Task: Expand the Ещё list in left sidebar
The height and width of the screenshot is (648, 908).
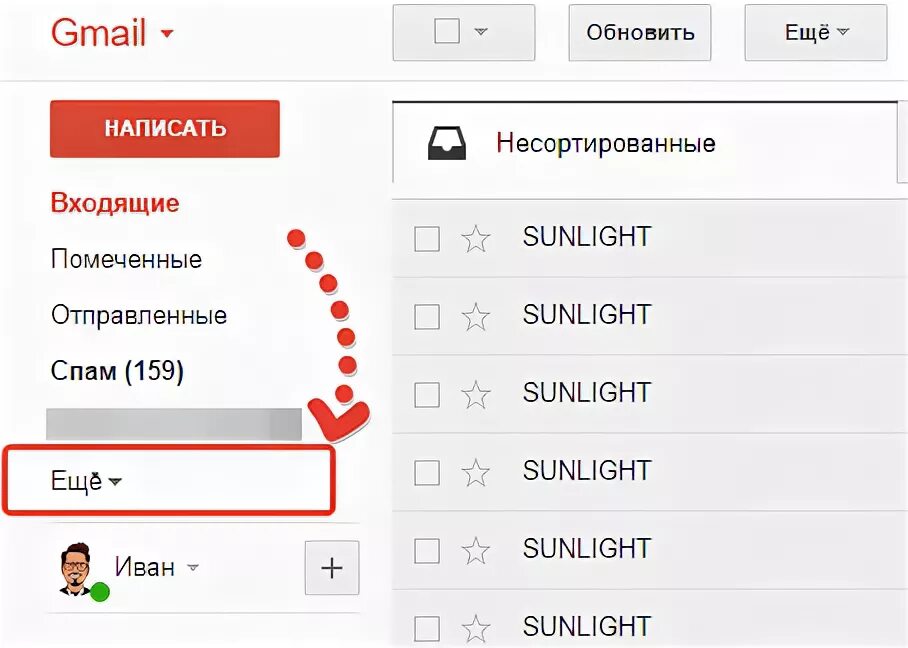Action: [x=87, y=481]
